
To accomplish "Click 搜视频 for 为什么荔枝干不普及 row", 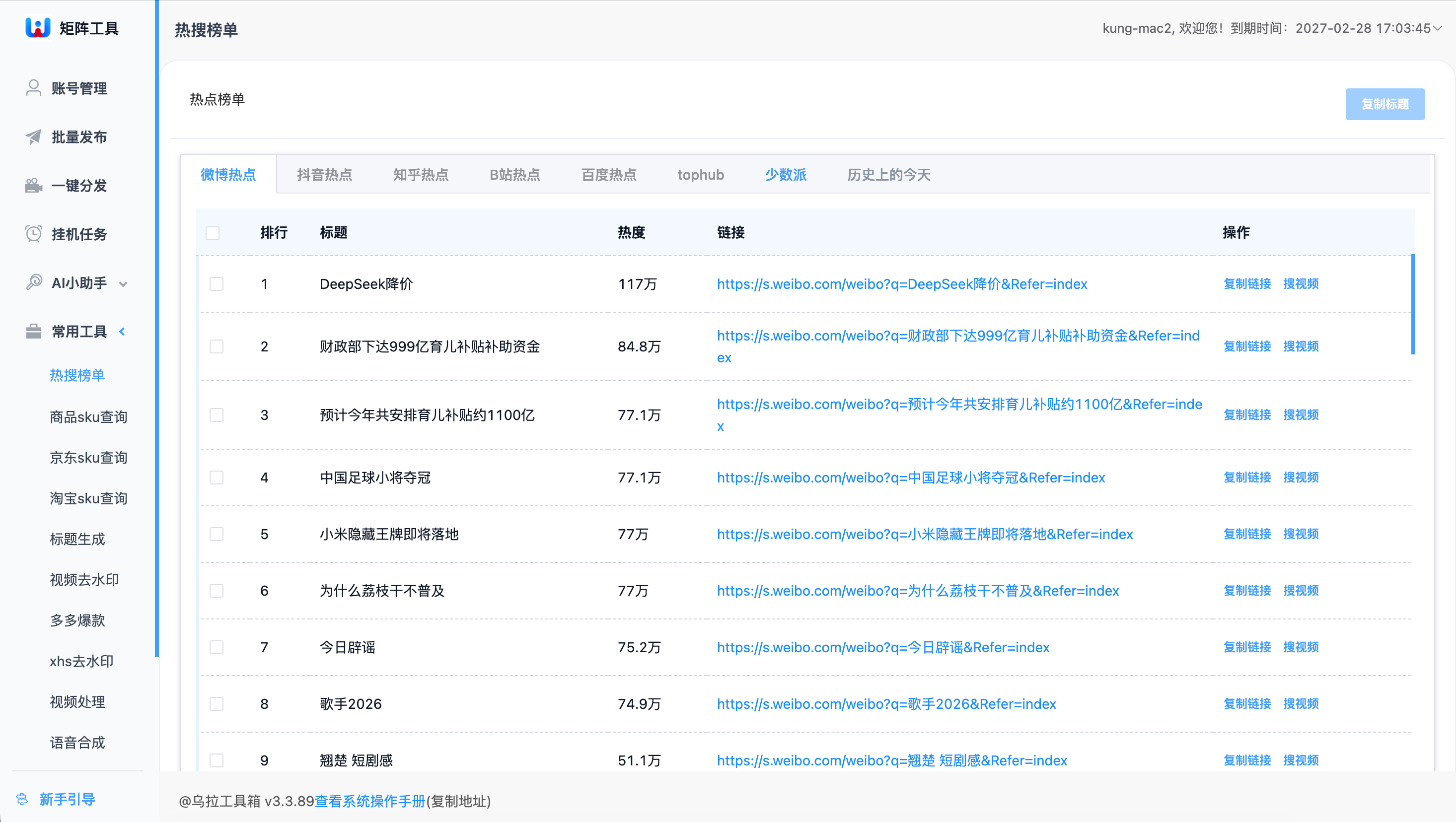I will click(1301, 590).
